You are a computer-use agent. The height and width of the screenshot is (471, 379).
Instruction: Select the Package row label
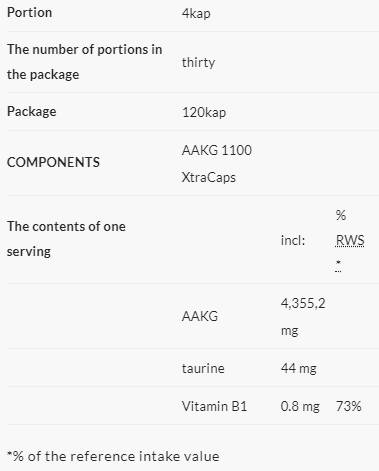(x=32, y=111)
